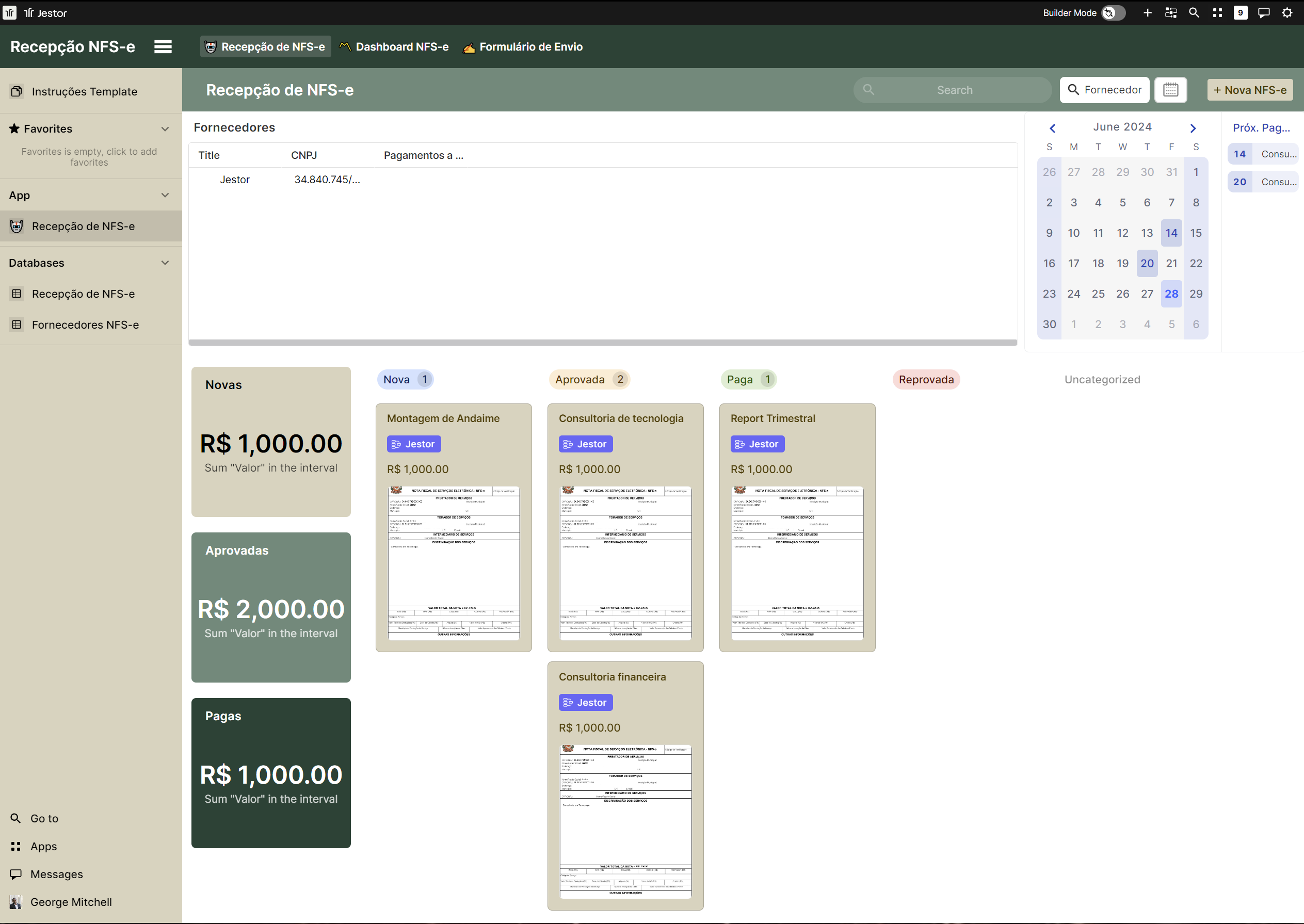Collapse the Databases section chevron
Viewport: 1304px width, 924px height.
pos(165,263)
